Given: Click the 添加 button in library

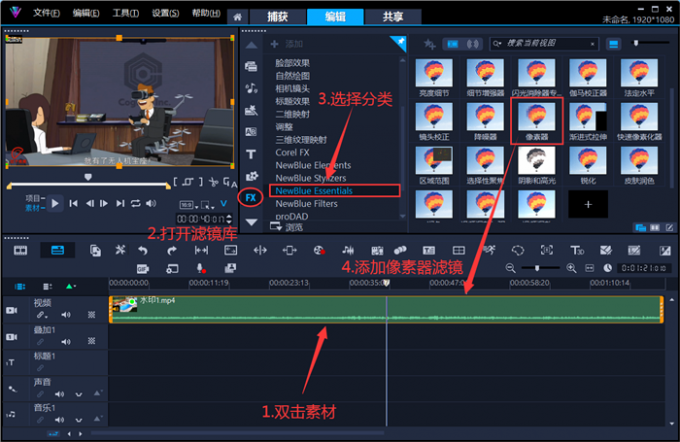Looking at the screenshot, I should pos(287,44).
